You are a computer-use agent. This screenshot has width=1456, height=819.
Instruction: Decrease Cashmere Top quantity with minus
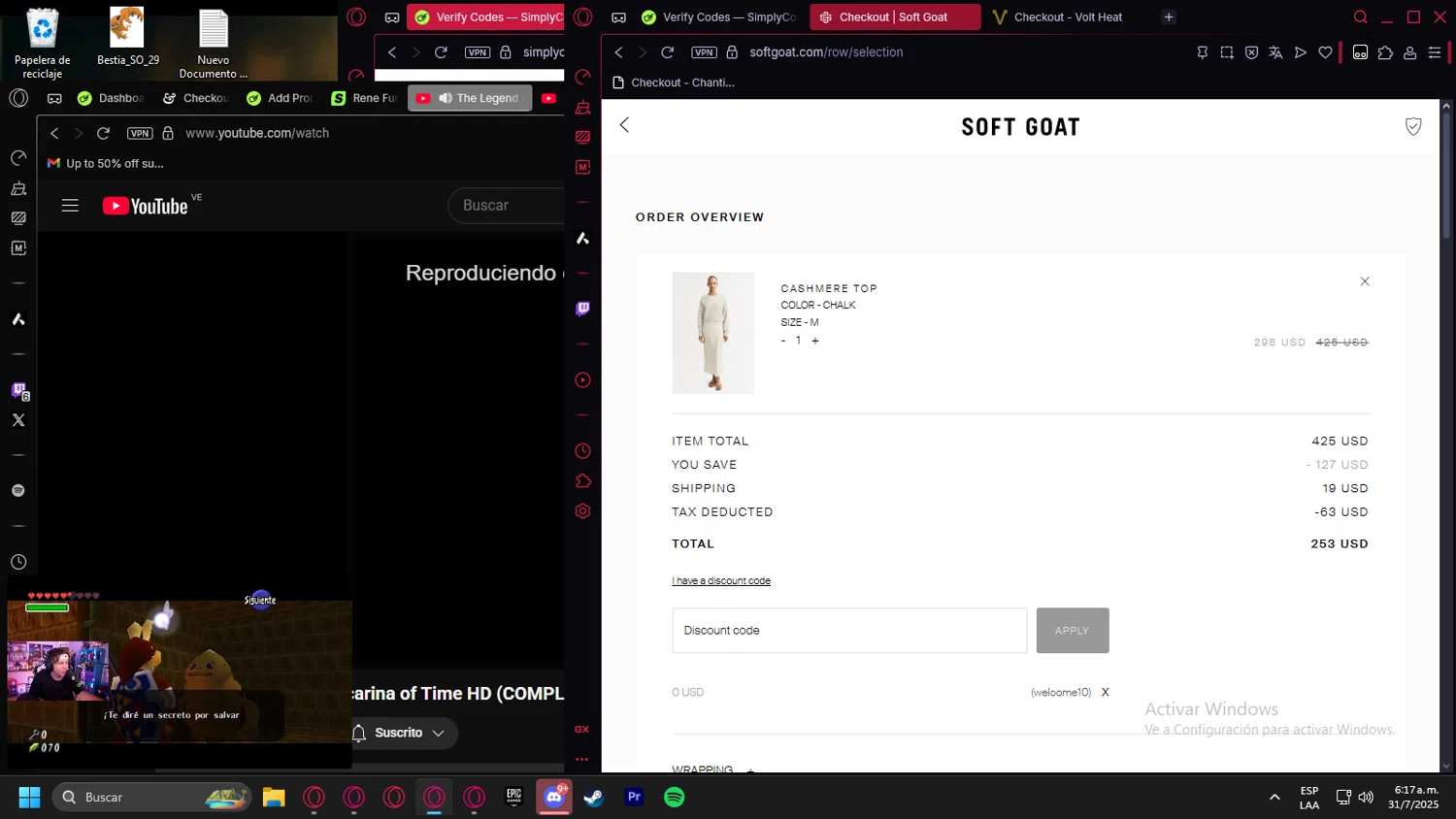pos(783,341)
